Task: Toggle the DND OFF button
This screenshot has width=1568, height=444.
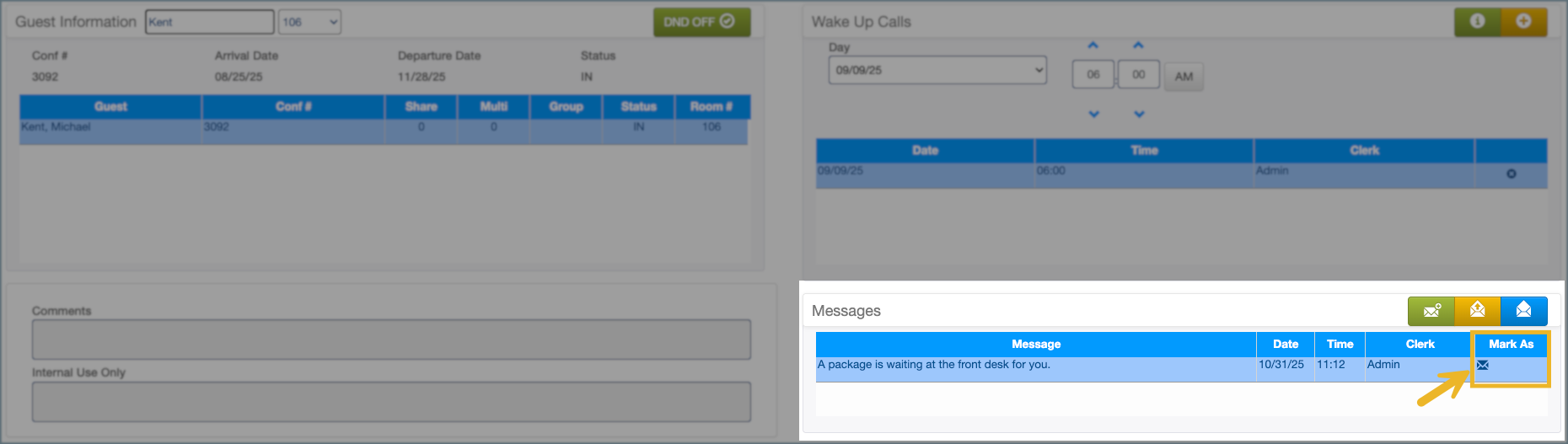Action: point(701,22)
